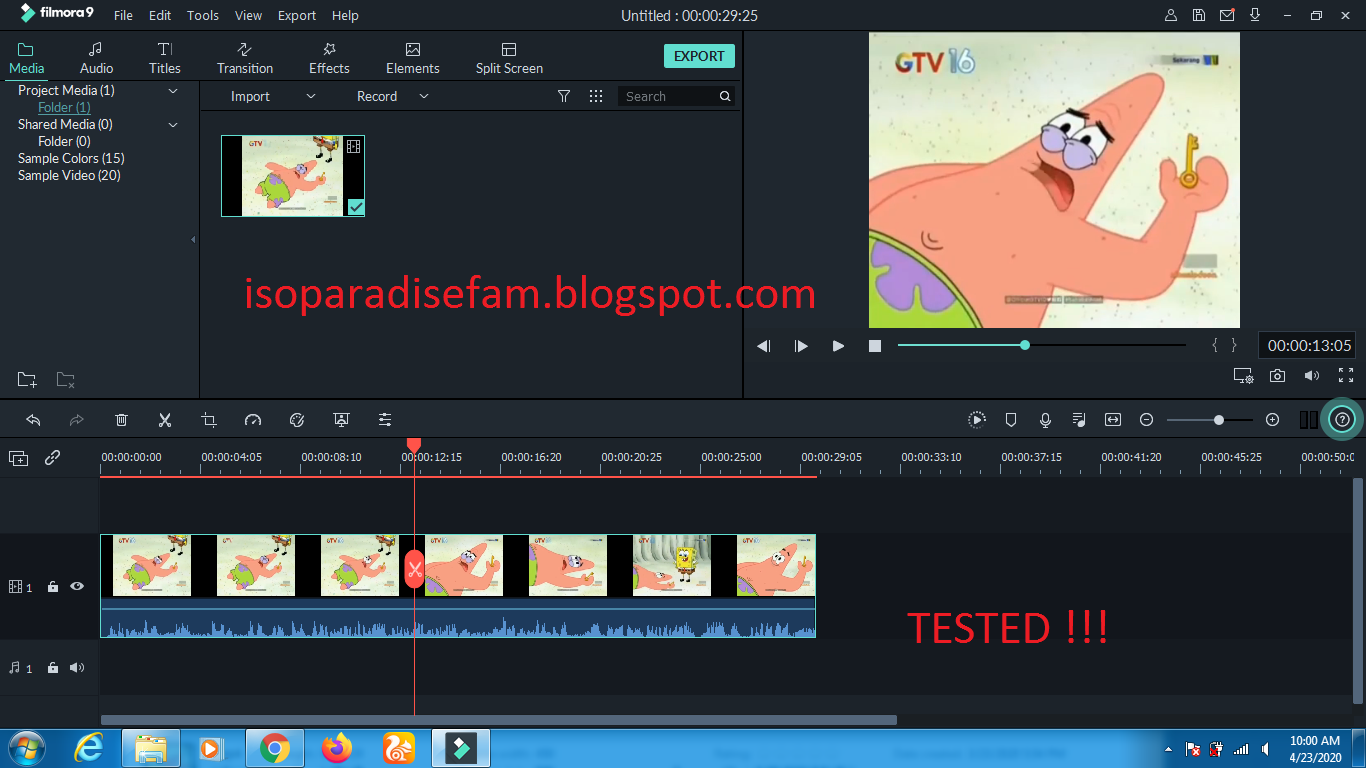Screen dimensions: 1366x768
Task: Select Sample Video (20)
Action: pos(70,175)
